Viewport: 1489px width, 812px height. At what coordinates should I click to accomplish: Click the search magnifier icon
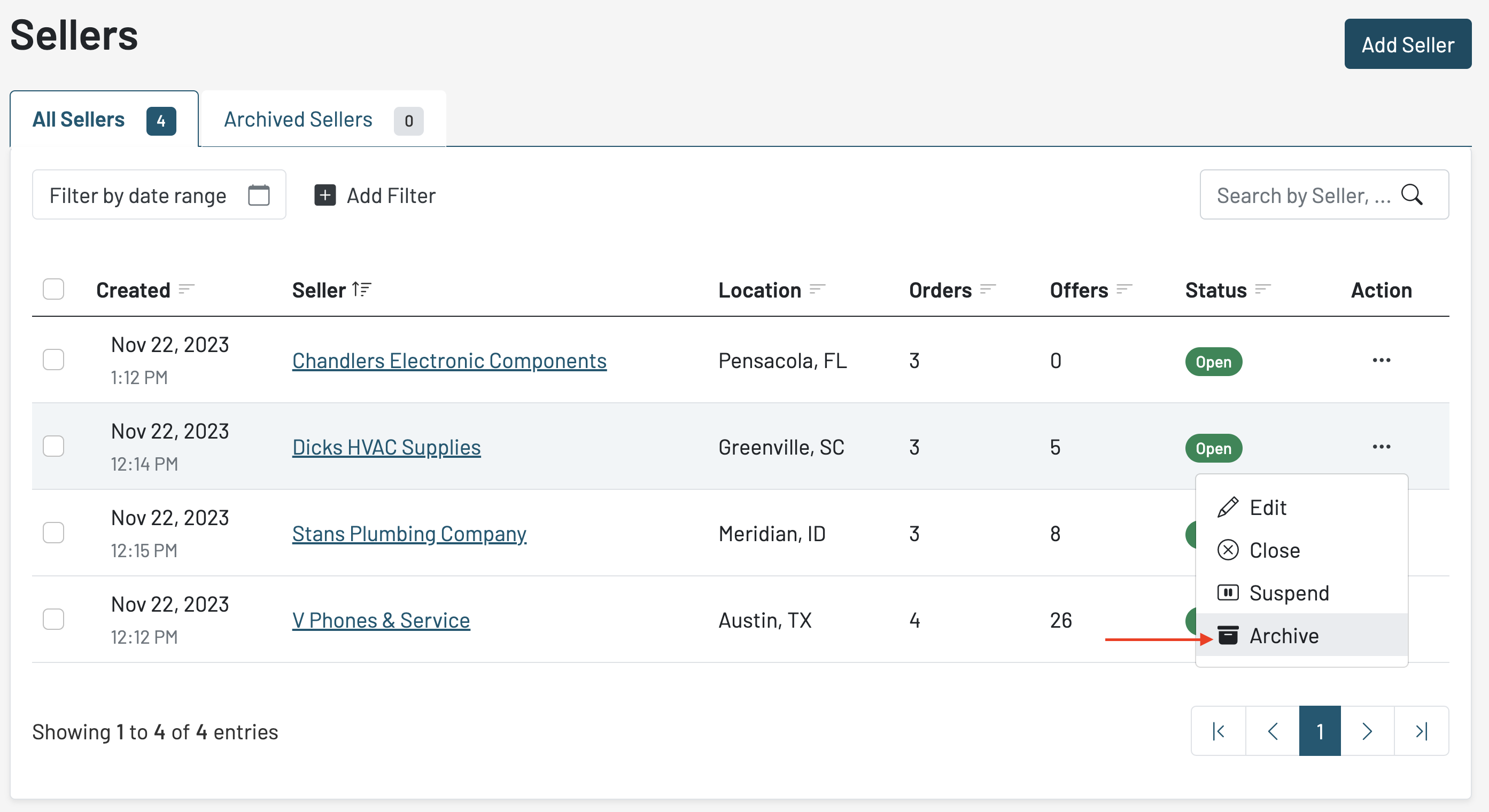1411,196
